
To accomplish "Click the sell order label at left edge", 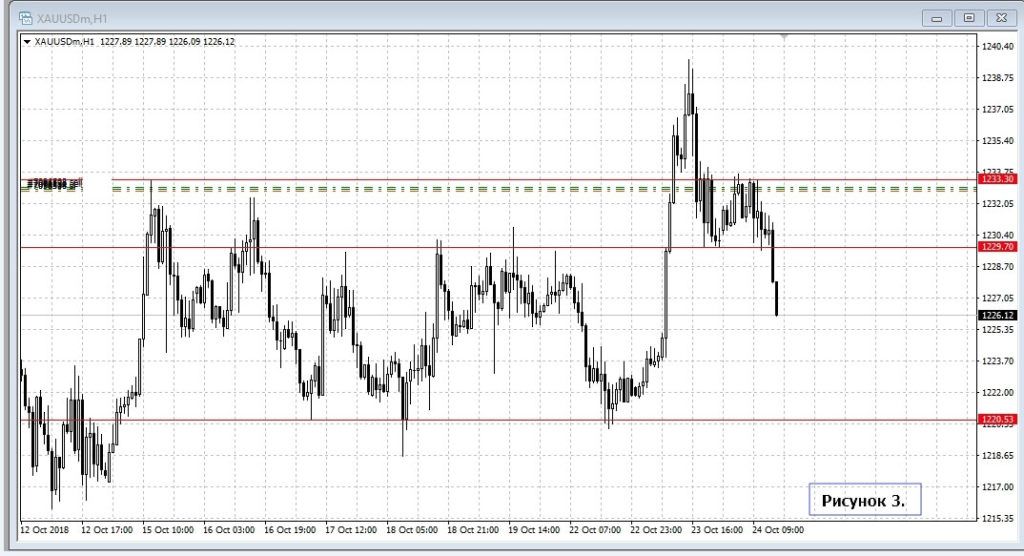I will click(50, 184).
